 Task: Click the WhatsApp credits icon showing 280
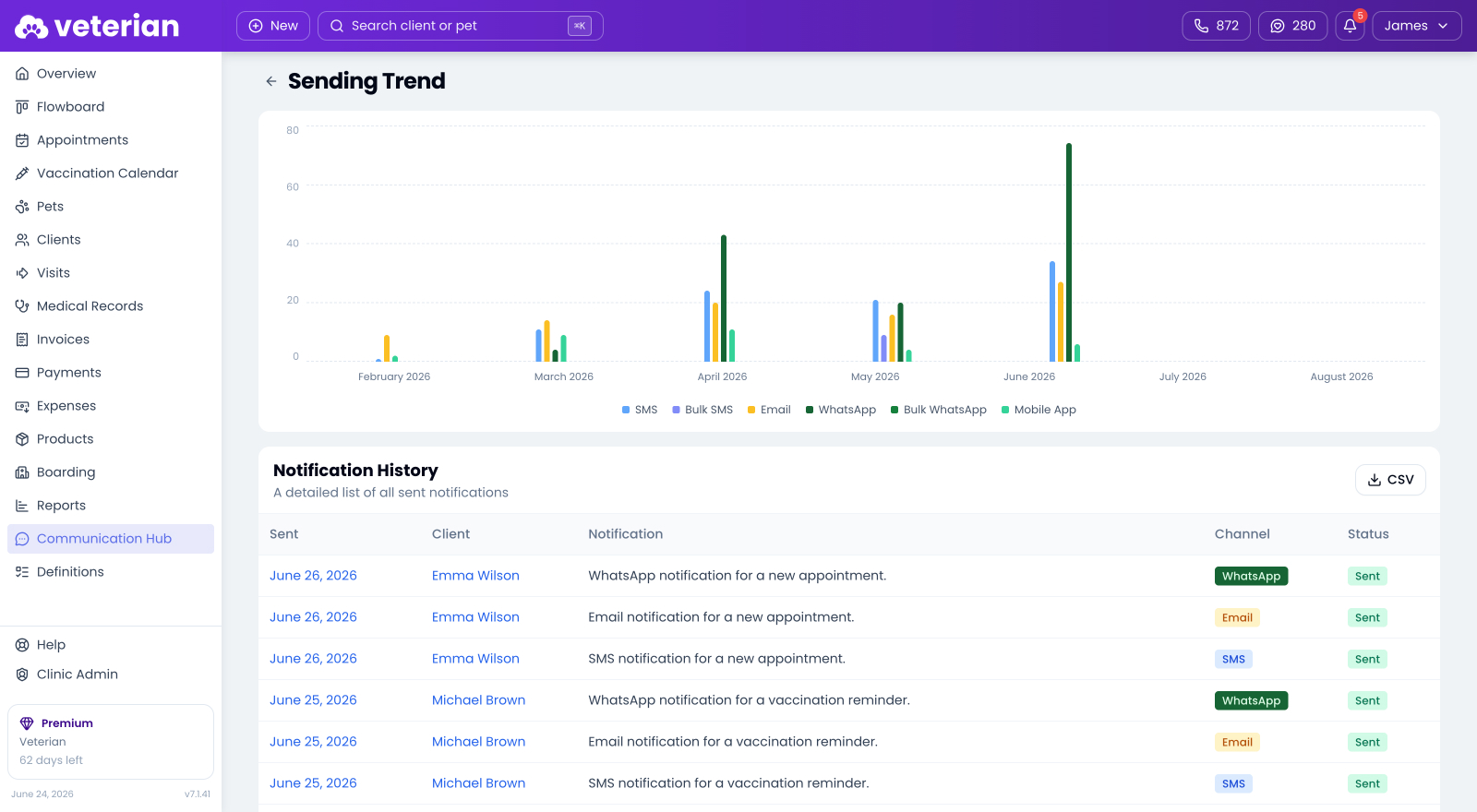pos(1278,26)
